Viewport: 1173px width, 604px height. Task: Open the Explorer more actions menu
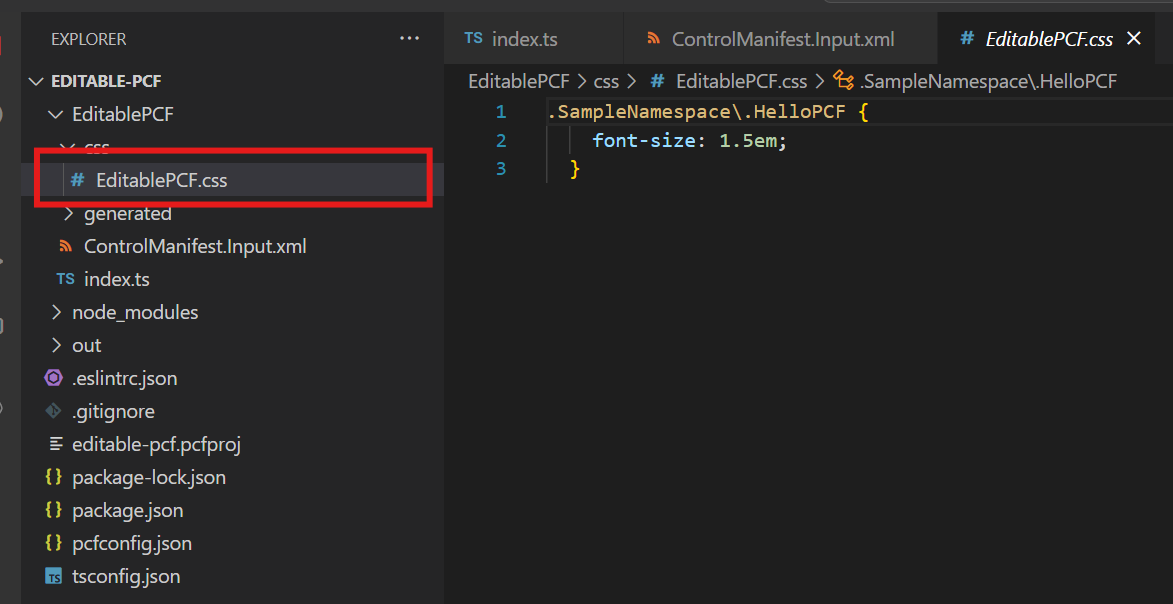(x=409, y=38)
